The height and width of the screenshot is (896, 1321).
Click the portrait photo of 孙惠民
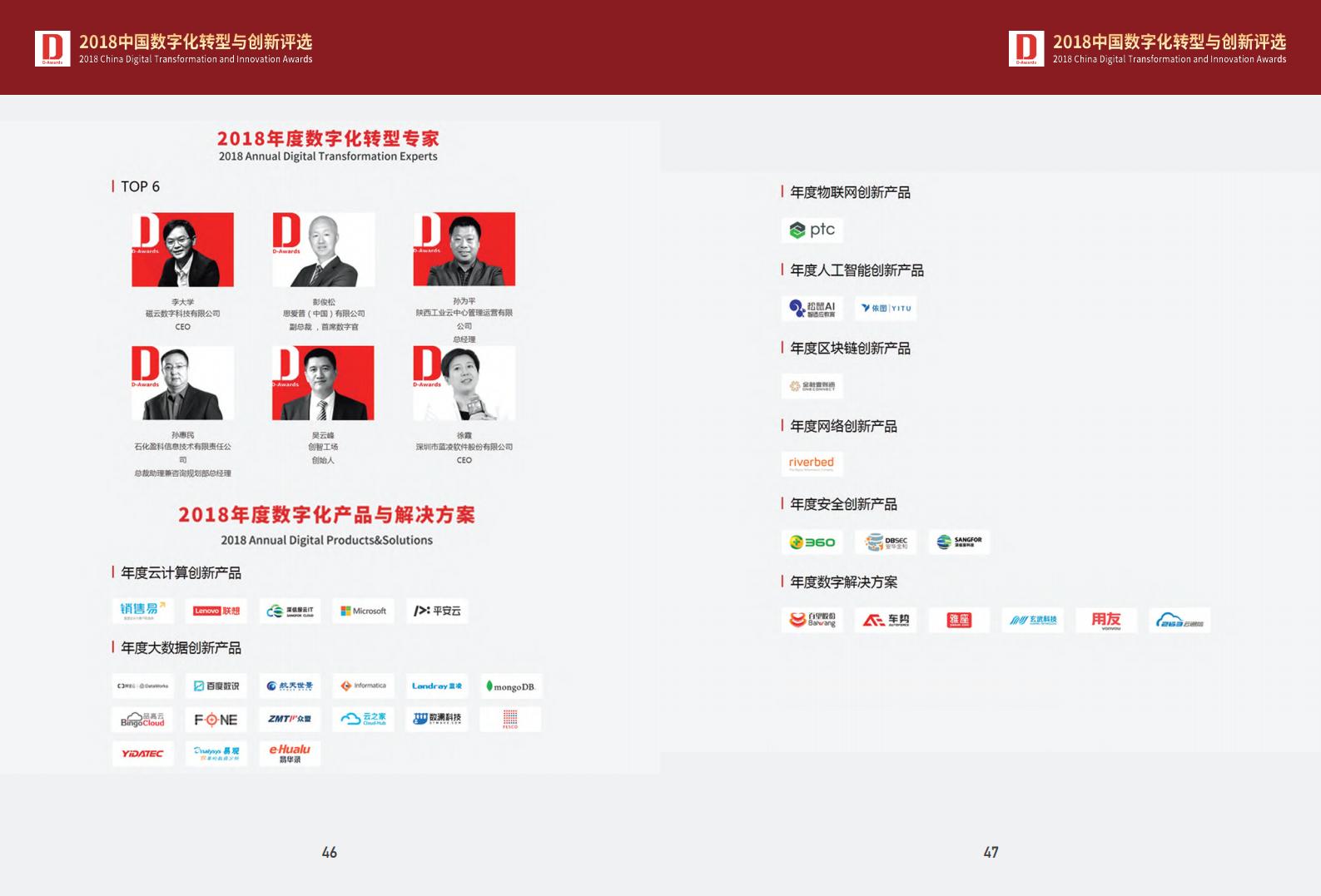(x=182, y=383)
